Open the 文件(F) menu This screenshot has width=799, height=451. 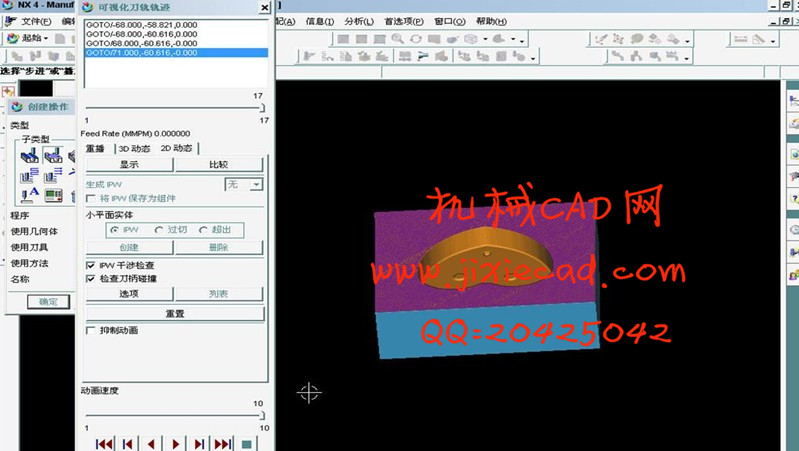(x=35, y=21)
